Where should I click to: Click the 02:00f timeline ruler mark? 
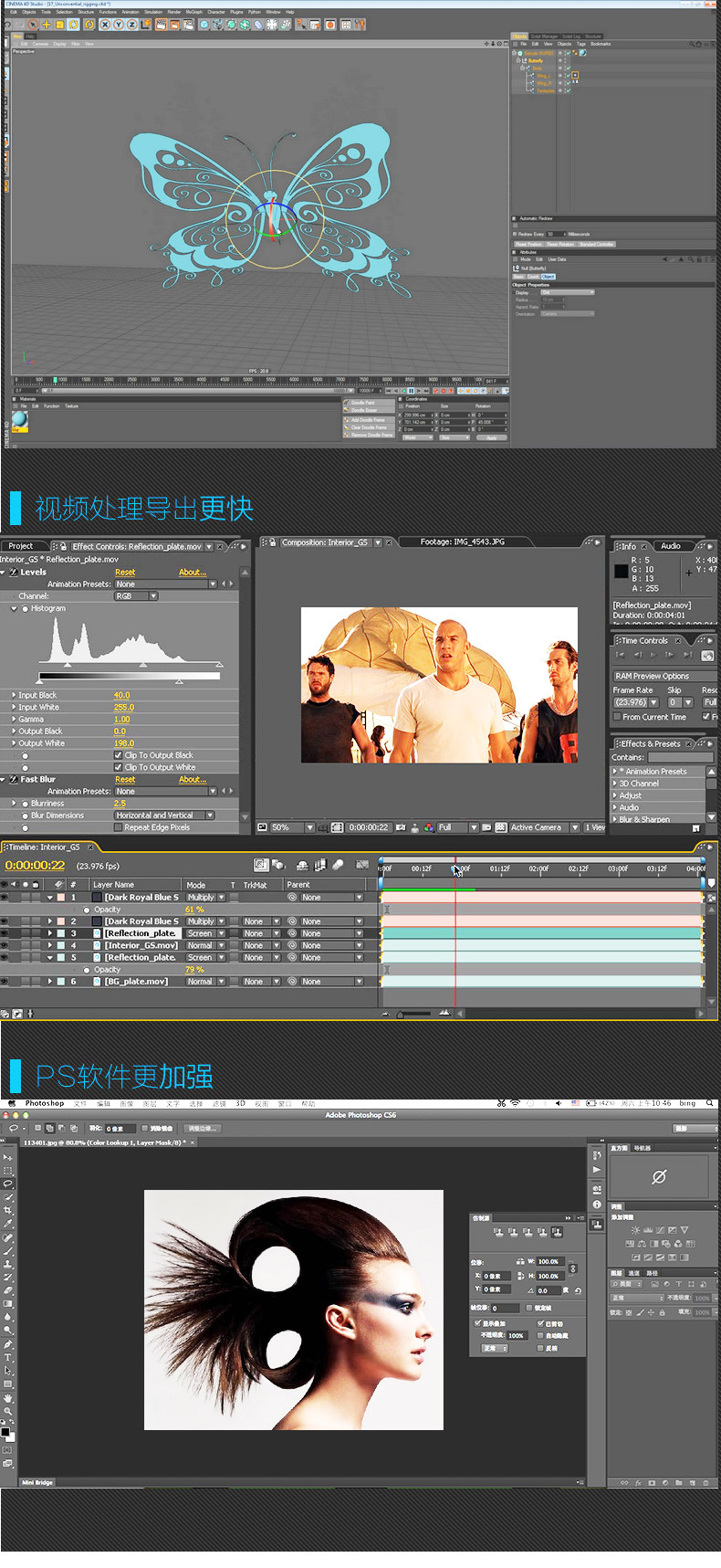click(x=539, y=868)
